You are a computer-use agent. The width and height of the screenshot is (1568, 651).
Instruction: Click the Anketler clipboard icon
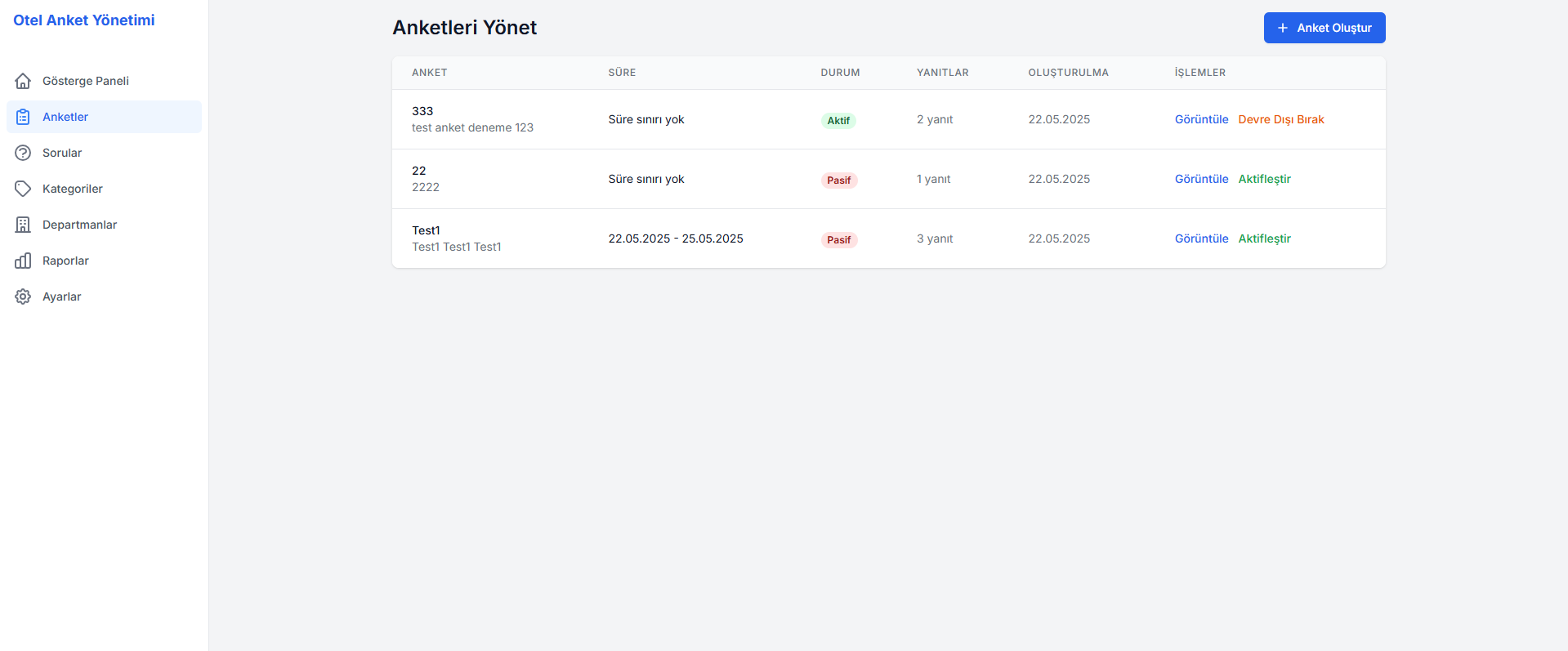point(23,117)
